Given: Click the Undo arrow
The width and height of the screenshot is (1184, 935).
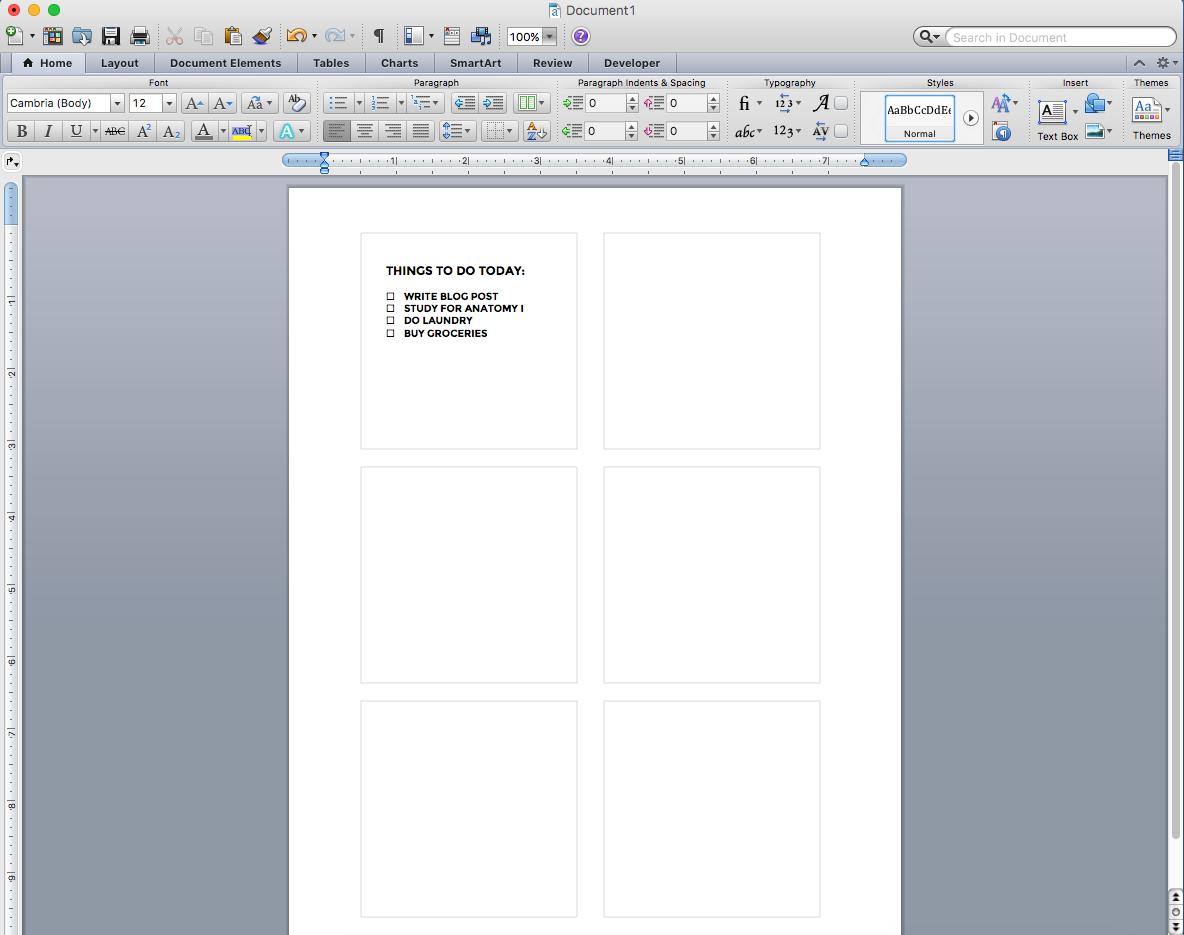Looking at the screenshot, I should (296, 35).
